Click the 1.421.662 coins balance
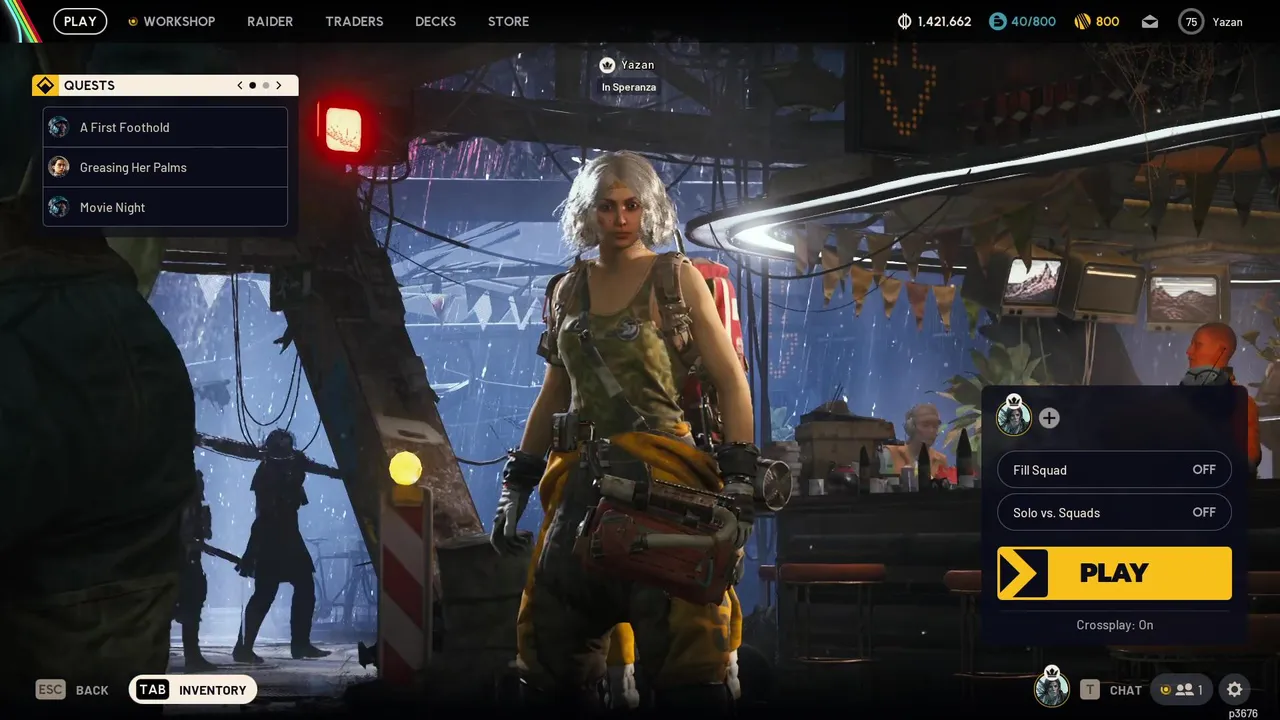Viewport: 1280px width, 720px height. coord(944,21)
